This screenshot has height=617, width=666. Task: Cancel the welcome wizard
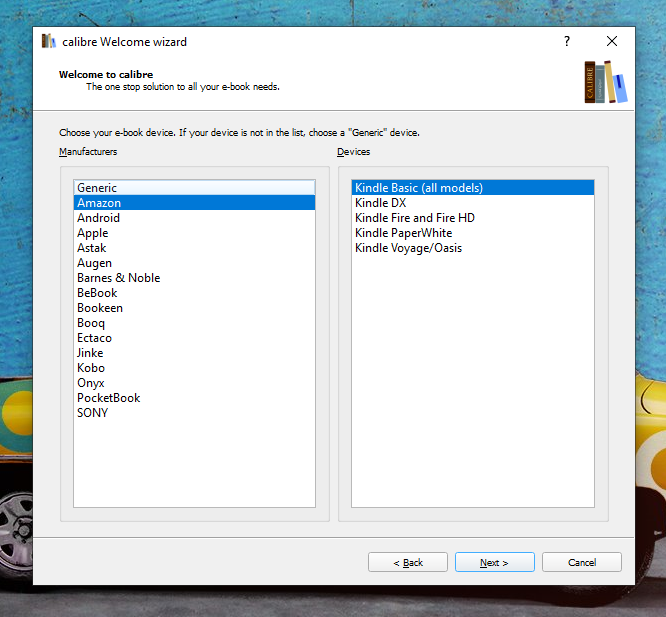(x=581, y=562)
